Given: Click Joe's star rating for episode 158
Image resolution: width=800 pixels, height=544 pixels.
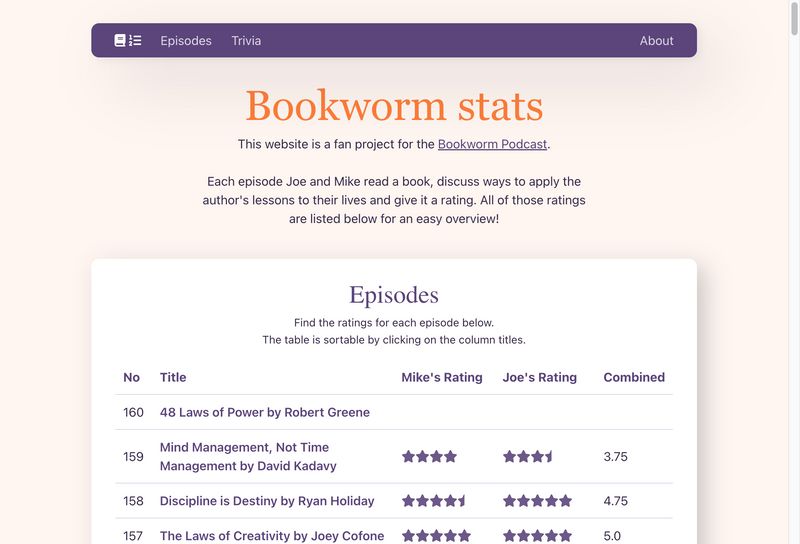Looking at the screenshot, I should [537, 501].
